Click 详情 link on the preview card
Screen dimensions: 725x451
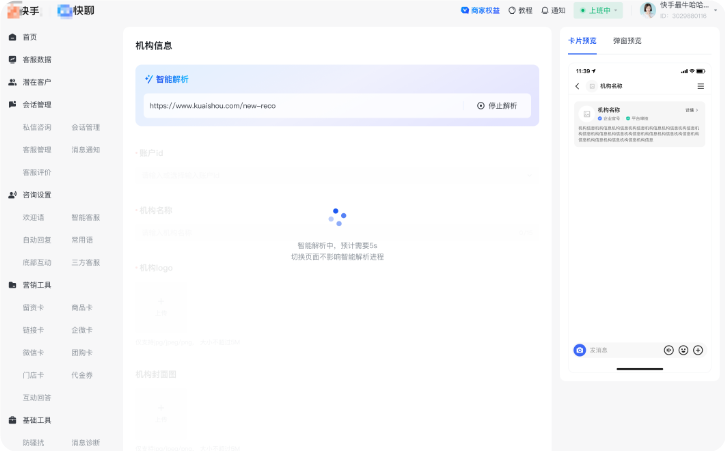(x=691, y=110)
